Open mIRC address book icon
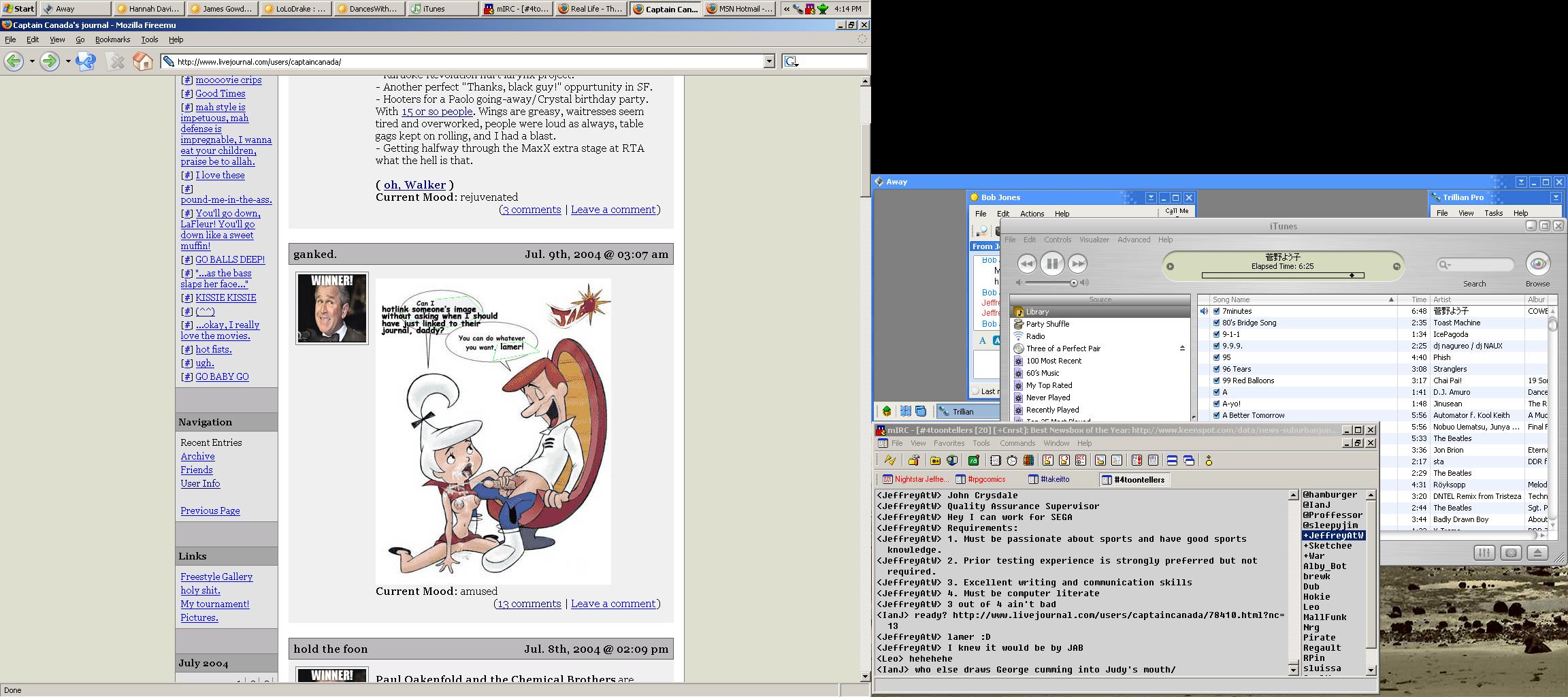This screenshot has height=697, width=1568. click(995, 461)
